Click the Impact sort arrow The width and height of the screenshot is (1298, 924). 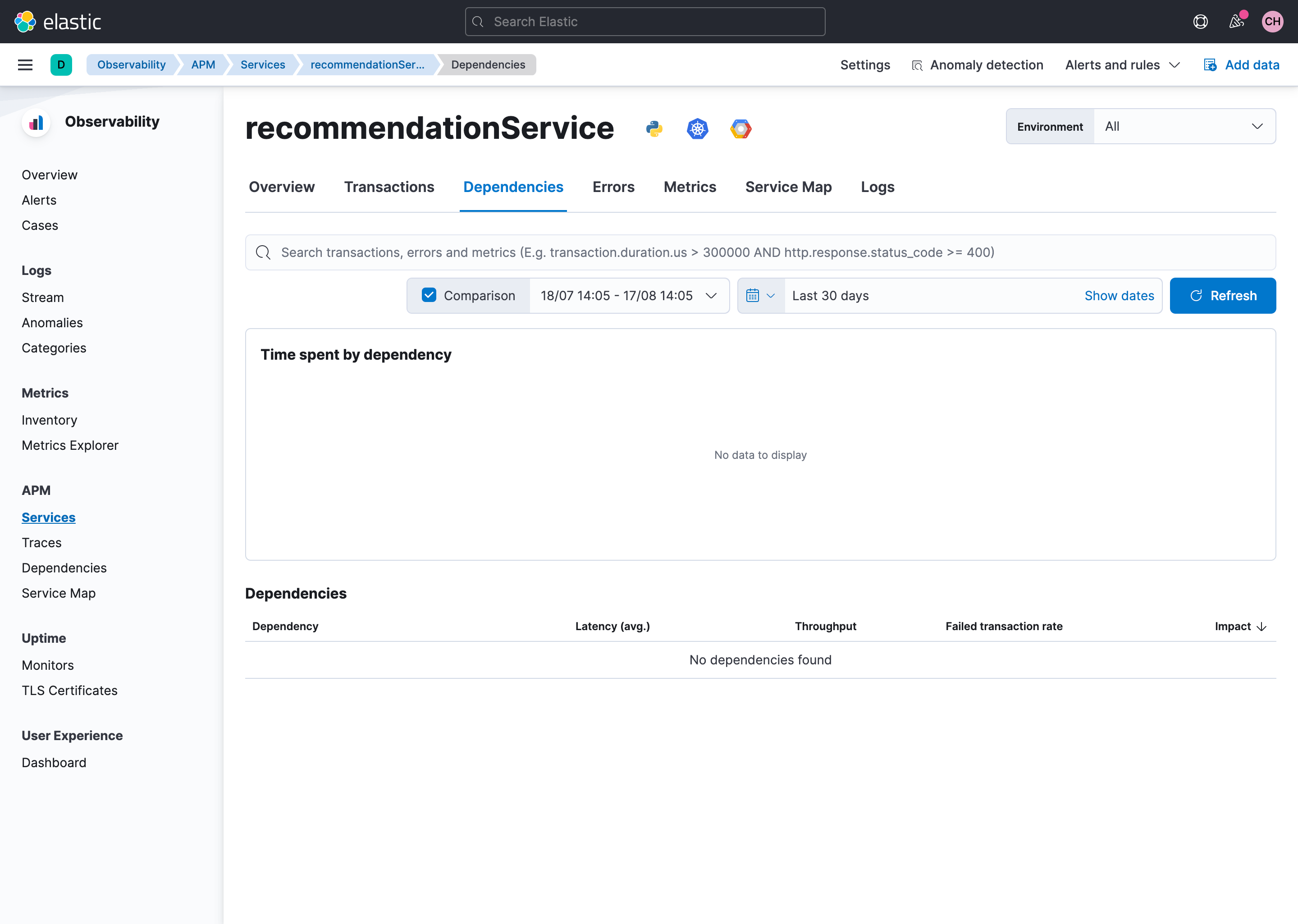(1261, 627)
